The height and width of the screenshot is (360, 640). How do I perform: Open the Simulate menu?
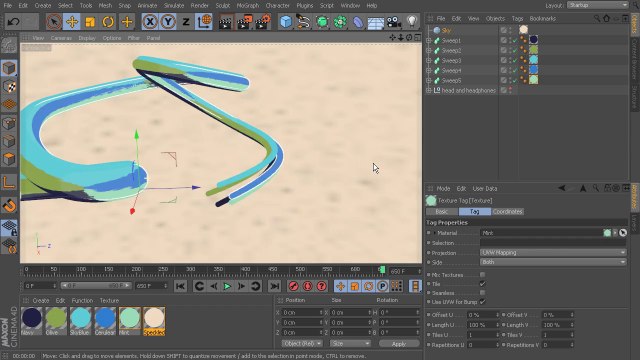point(174,6)
